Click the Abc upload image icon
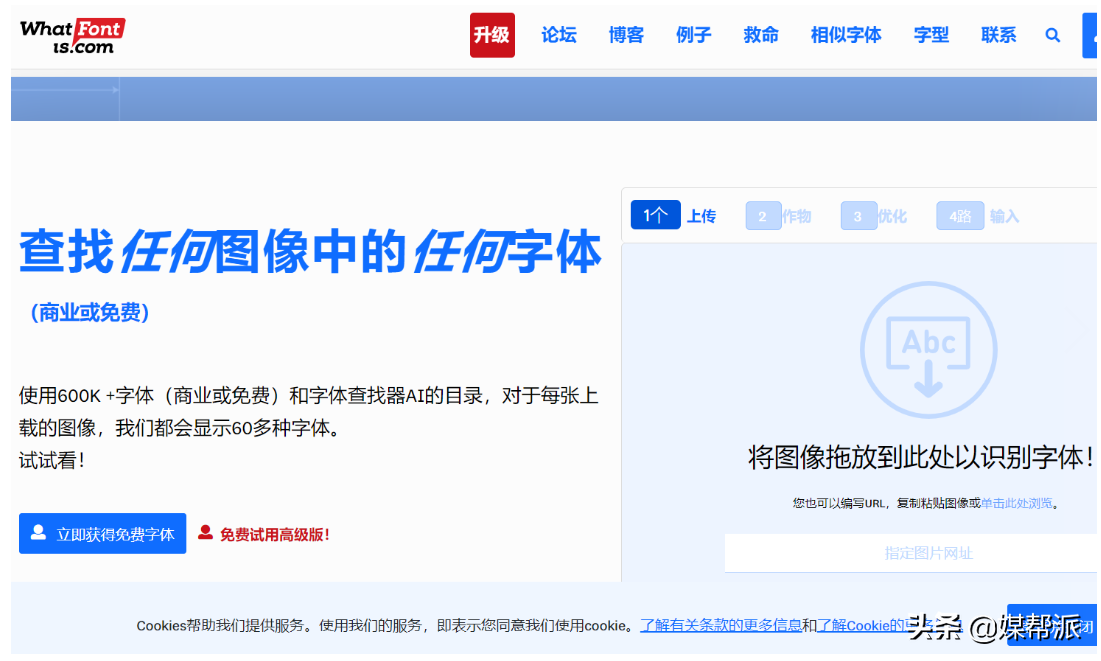Viewport: 1101px width, 661px height. (928, 350)
